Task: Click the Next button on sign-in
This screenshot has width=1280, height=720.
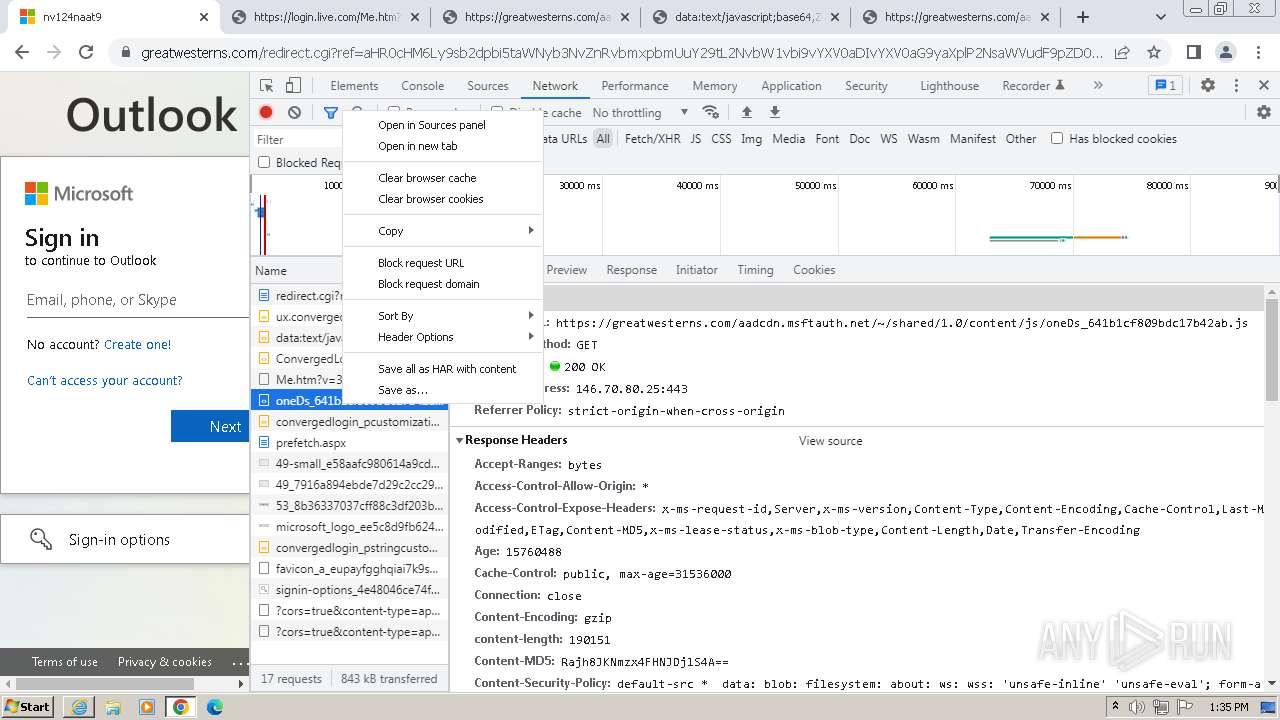Action: [x=210, y=426]
